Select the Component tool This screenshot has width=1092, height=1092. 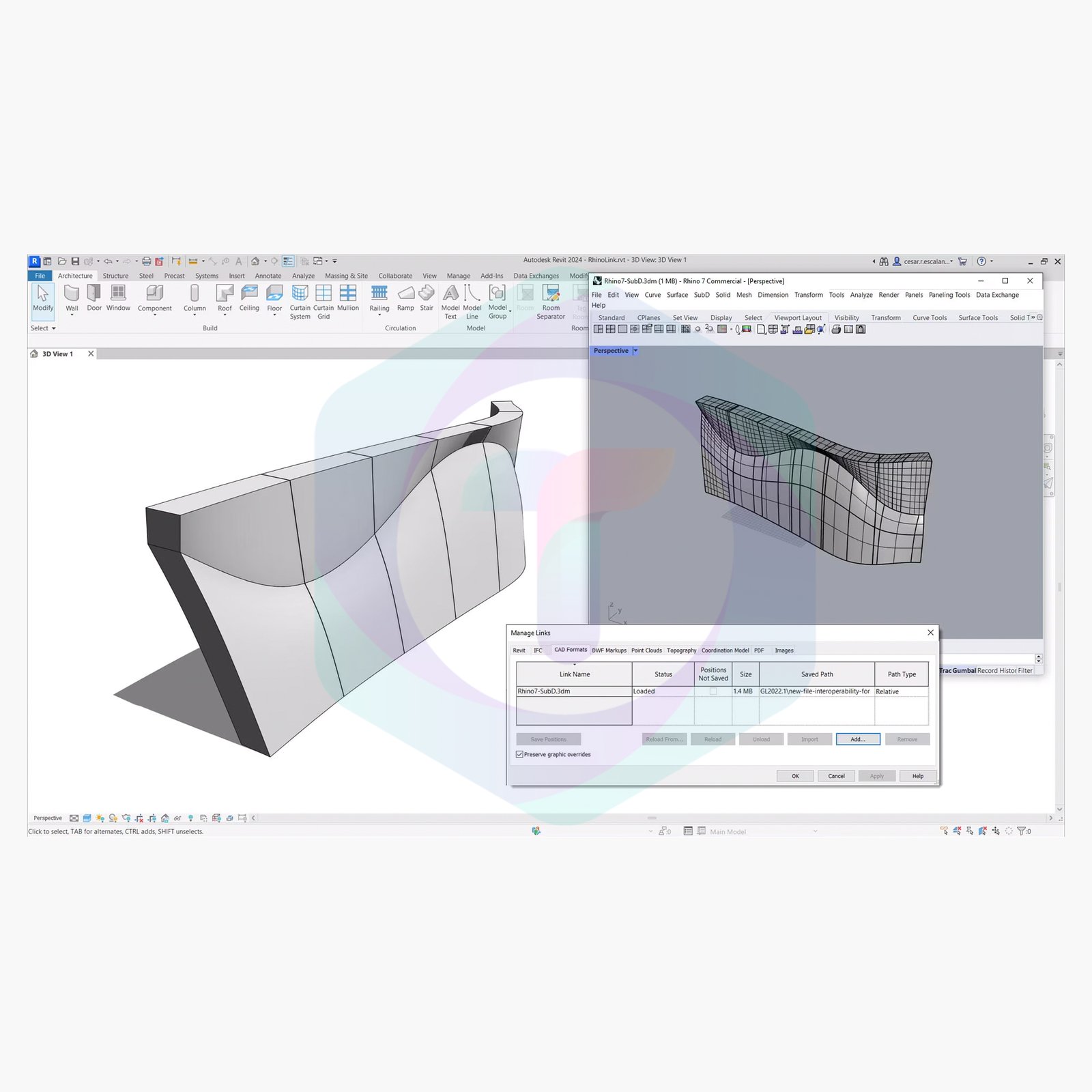(155, 298)
